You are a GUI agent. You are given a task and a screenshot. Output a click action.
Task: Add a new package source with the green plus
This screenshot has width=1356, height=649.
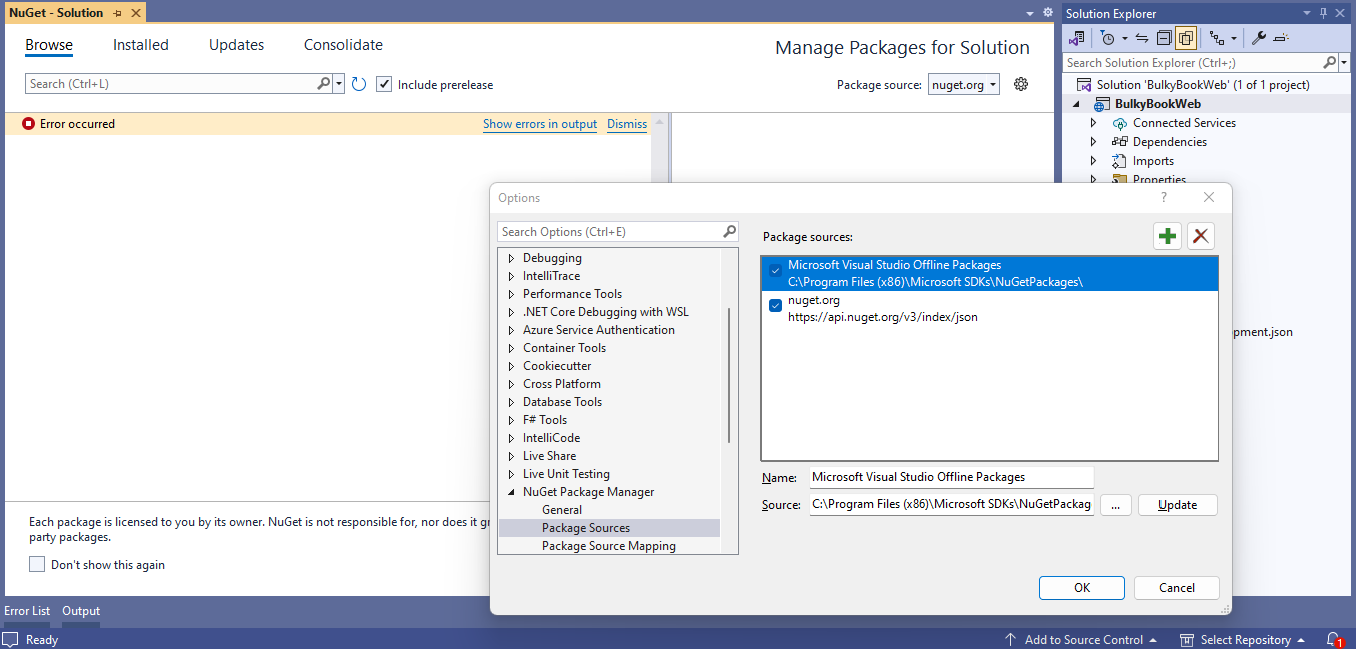[1167, 235]
